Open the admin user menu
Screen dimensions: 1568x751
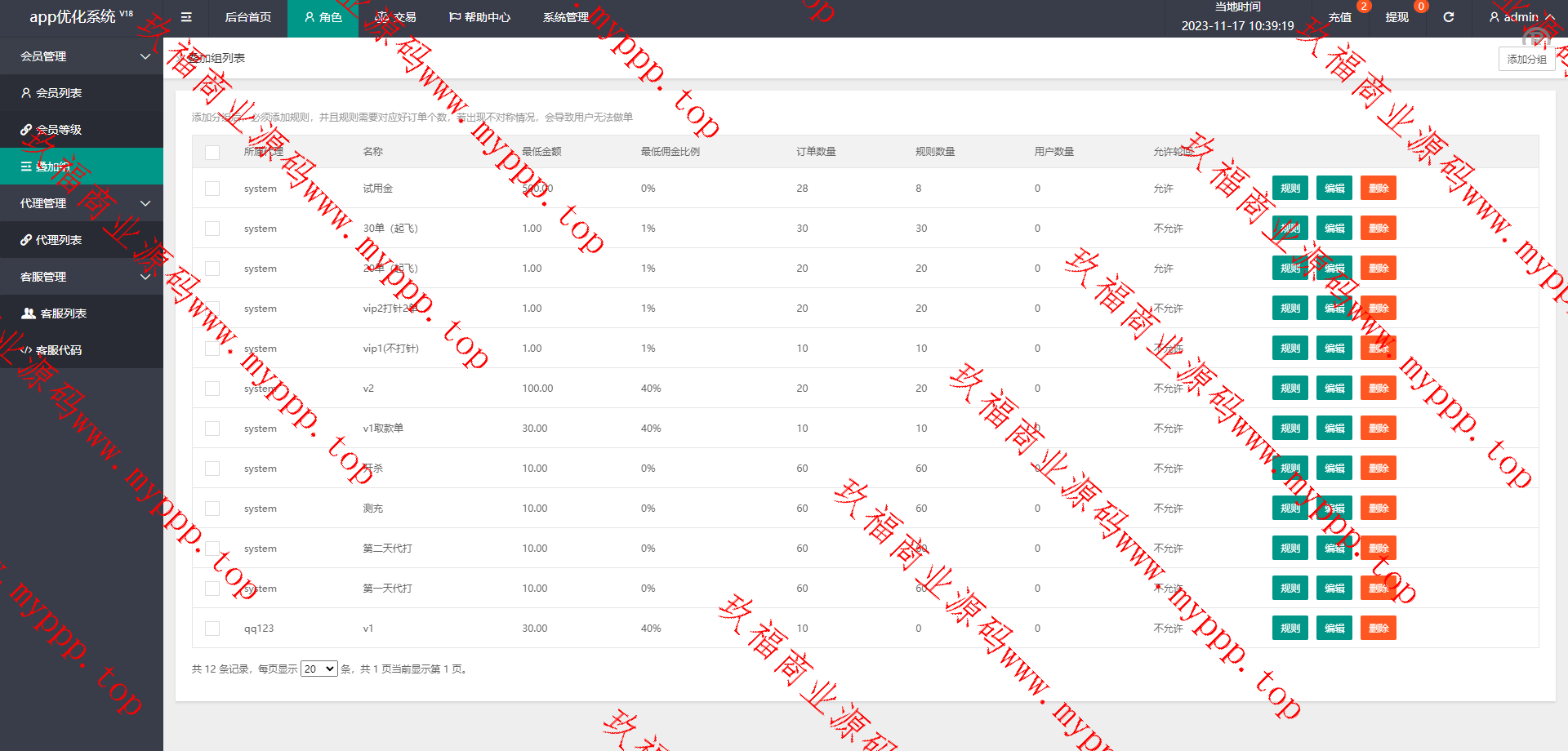(x=1521, y=17)
